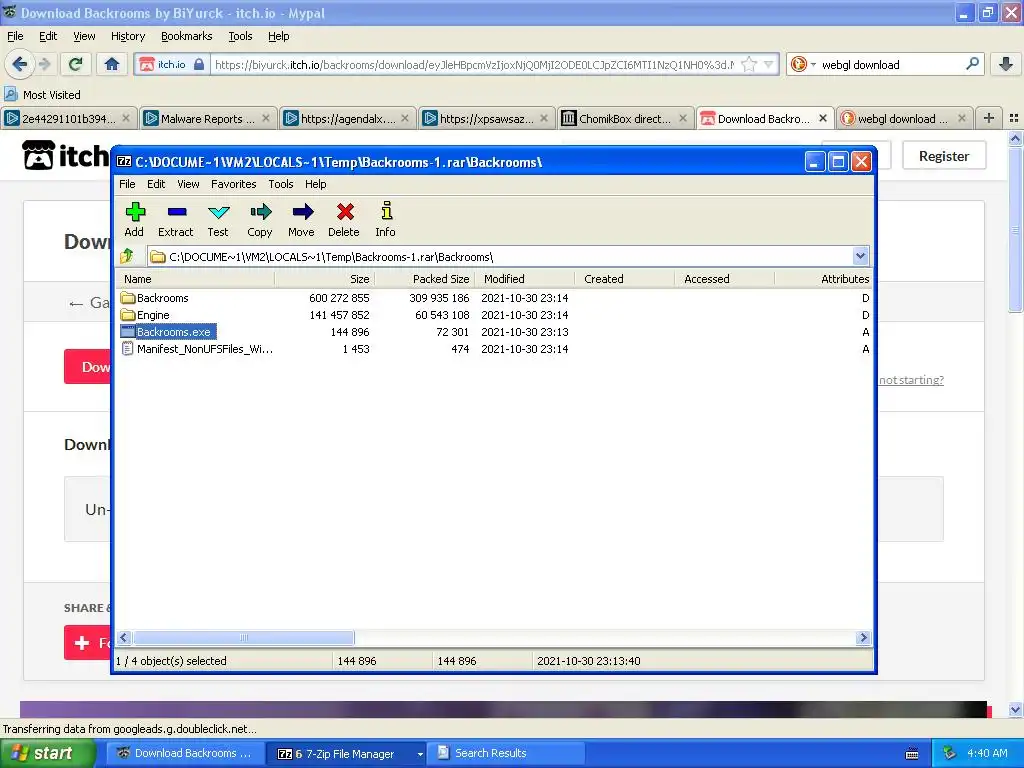Open the browser History menu
The image size is (1024, 768).
tap(127, 36)
